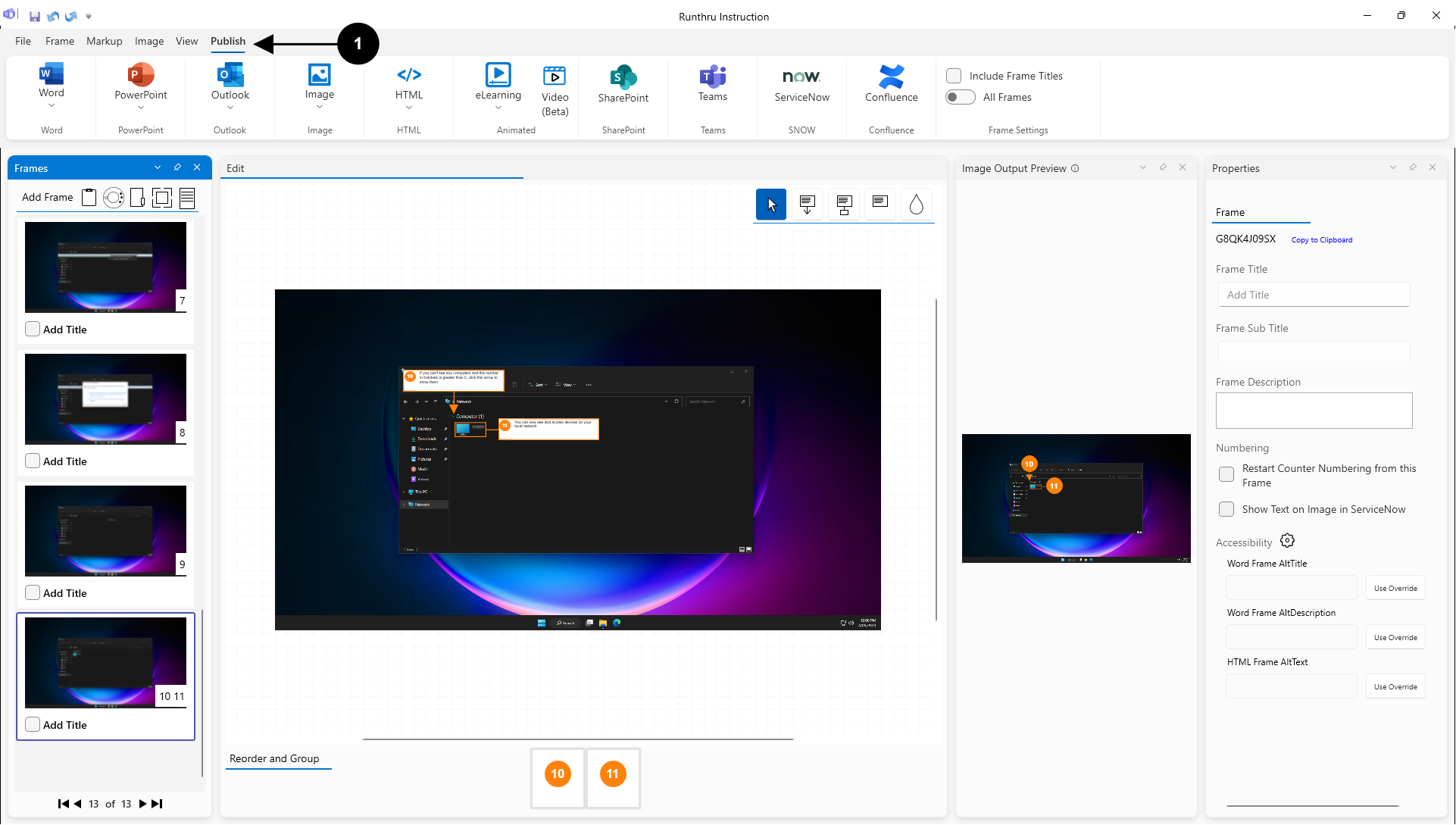Open the eLearning dropdown arrow

pos(498,108)
